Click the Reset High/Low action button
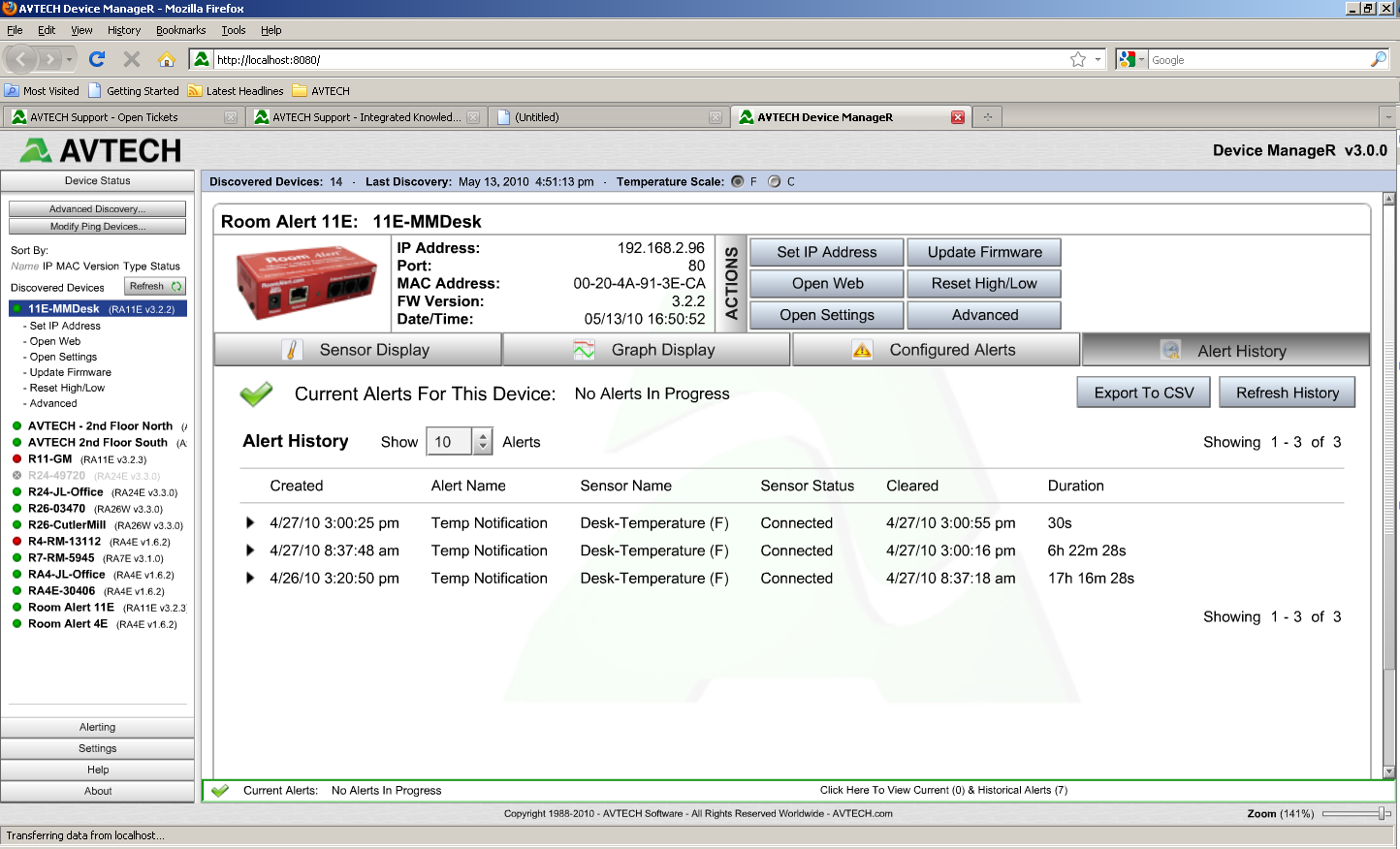The image size is (1400, 849). (x=985, y=284)
